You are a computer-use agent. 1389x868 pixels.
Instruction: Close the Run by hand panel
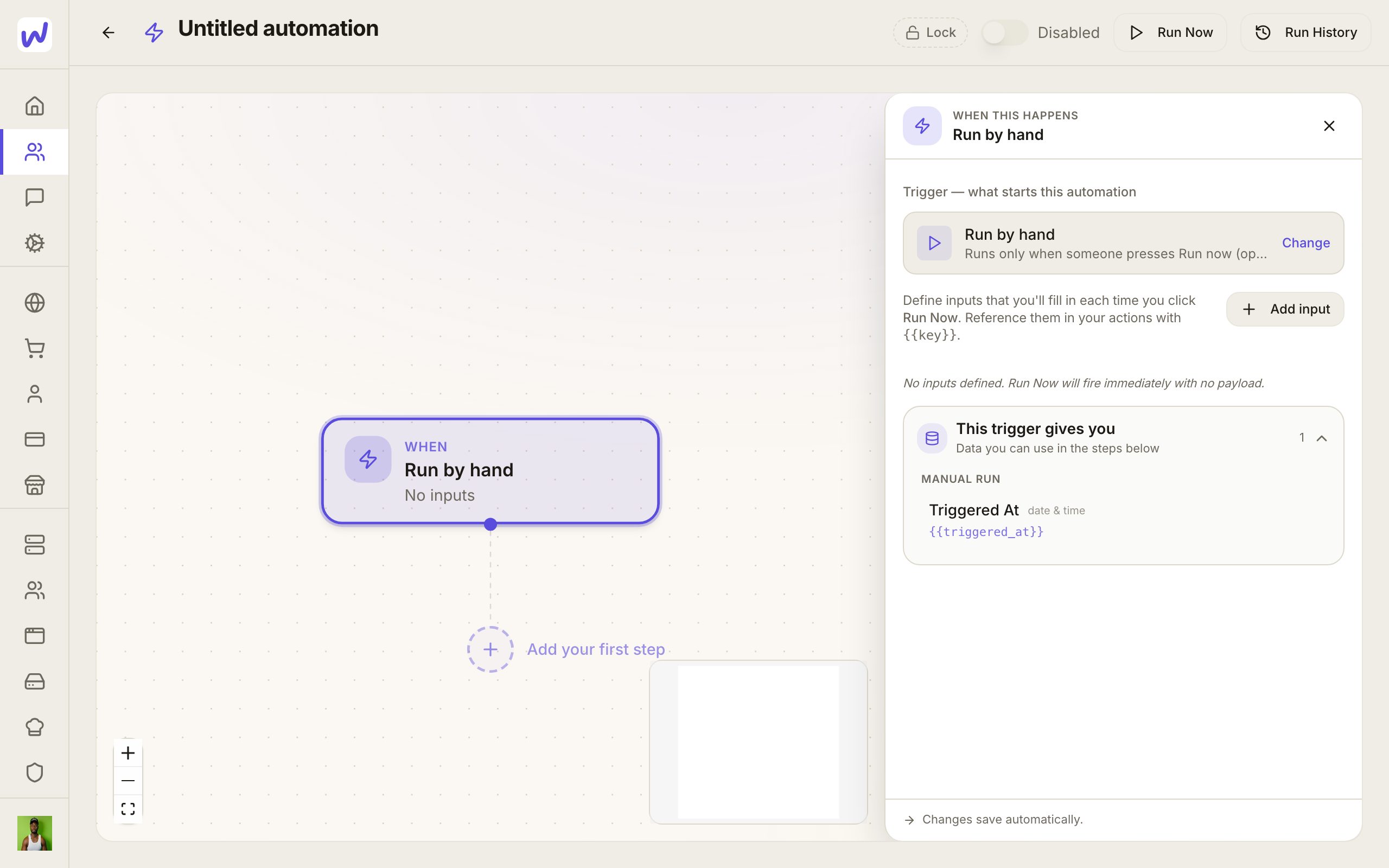[x=1329, y=126]
